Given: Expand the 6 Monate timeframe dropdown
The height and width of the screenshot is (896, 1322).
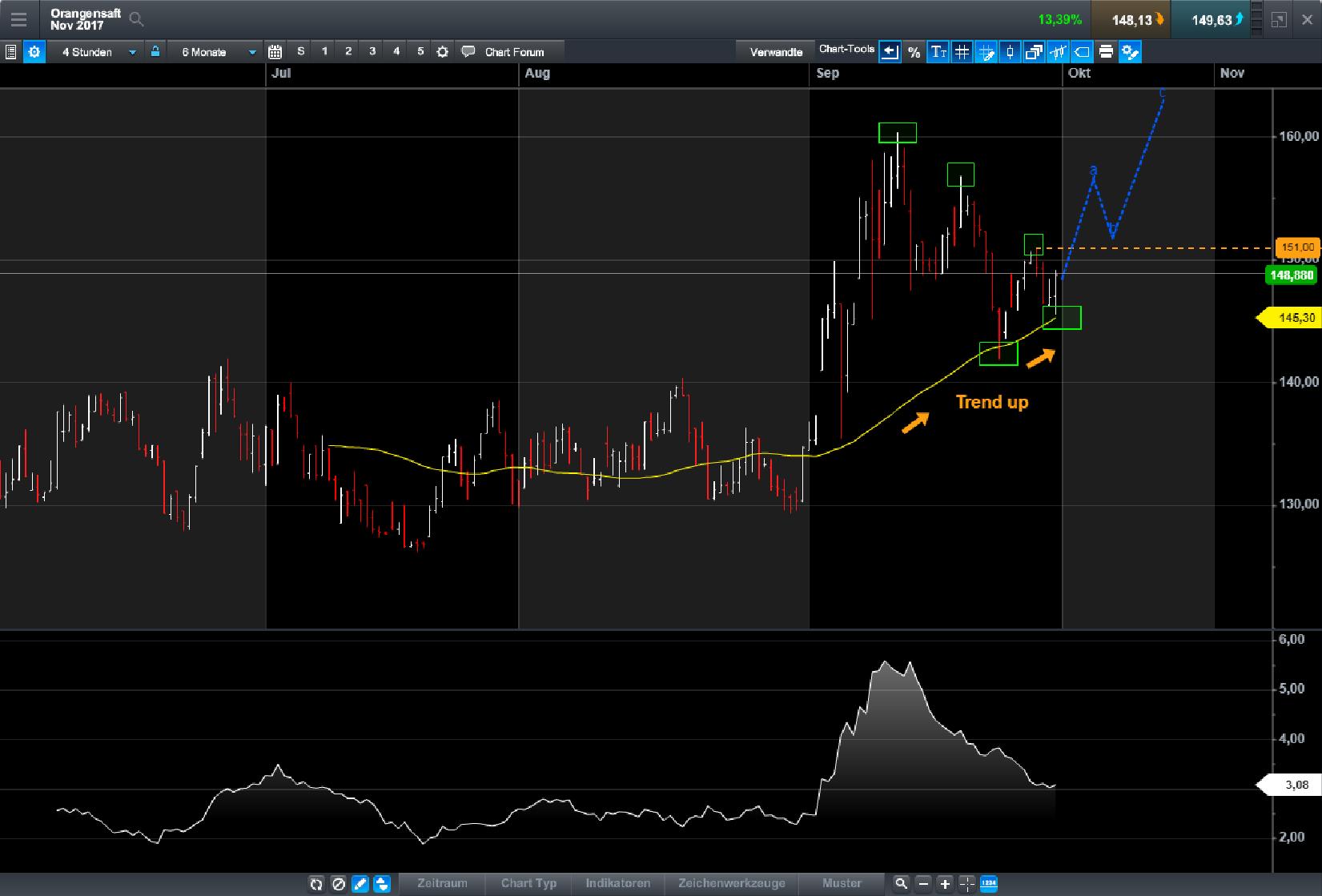Looking at the screenshot, I should pyautogui.click(x=212, y=51).
